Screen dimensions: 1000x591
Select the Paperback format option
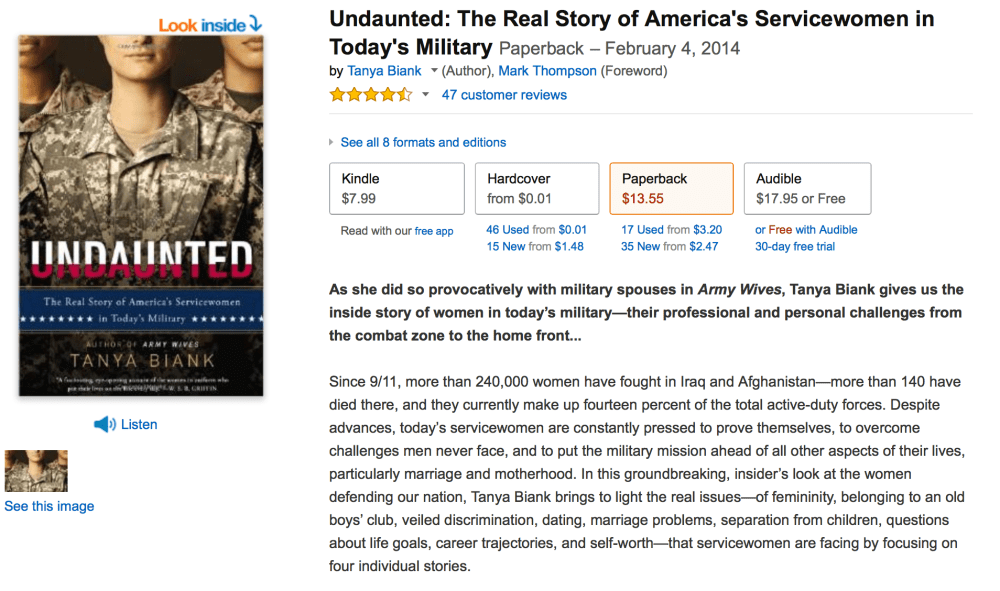coord(671,188)
